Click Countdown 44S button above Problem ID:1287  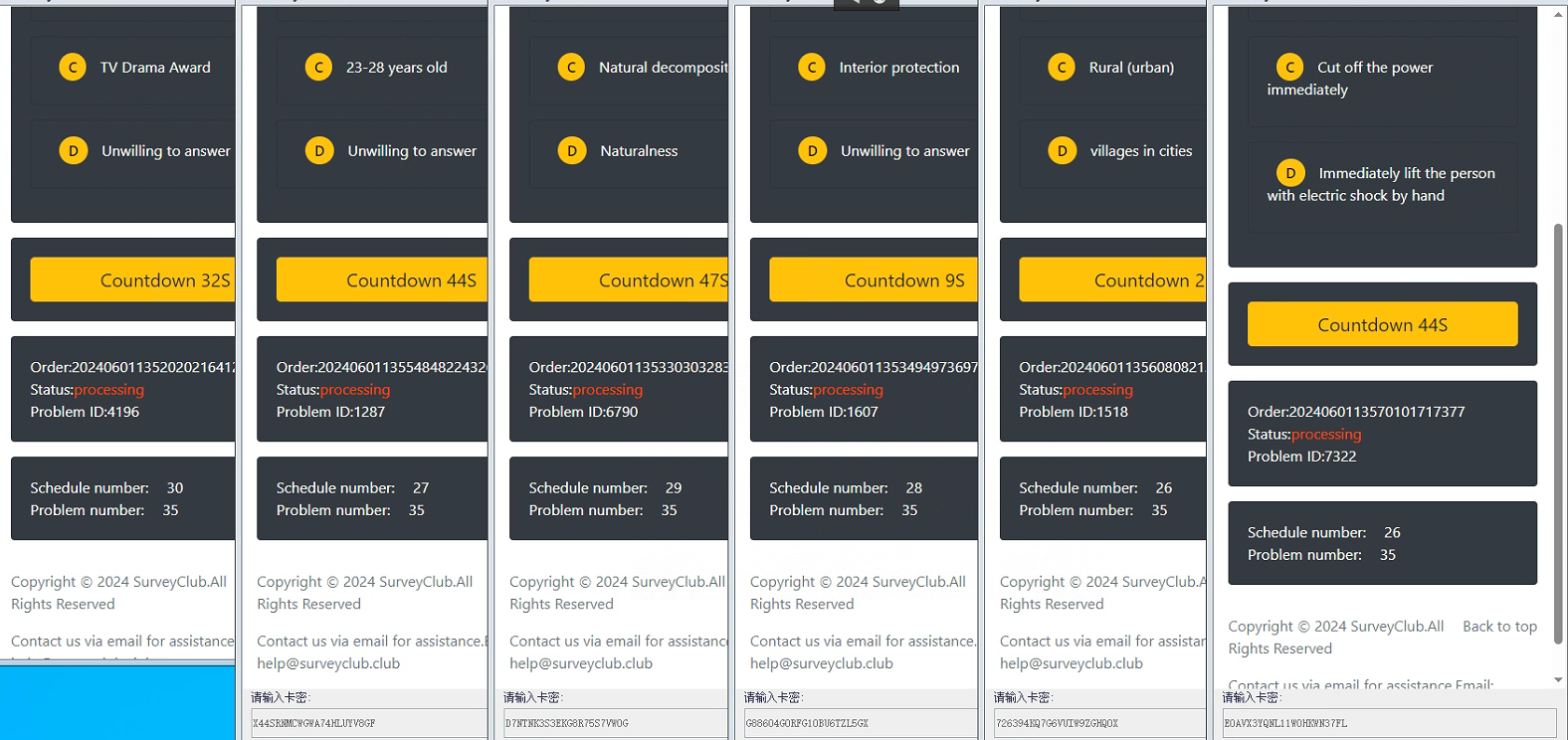click(x=382, y=279)
